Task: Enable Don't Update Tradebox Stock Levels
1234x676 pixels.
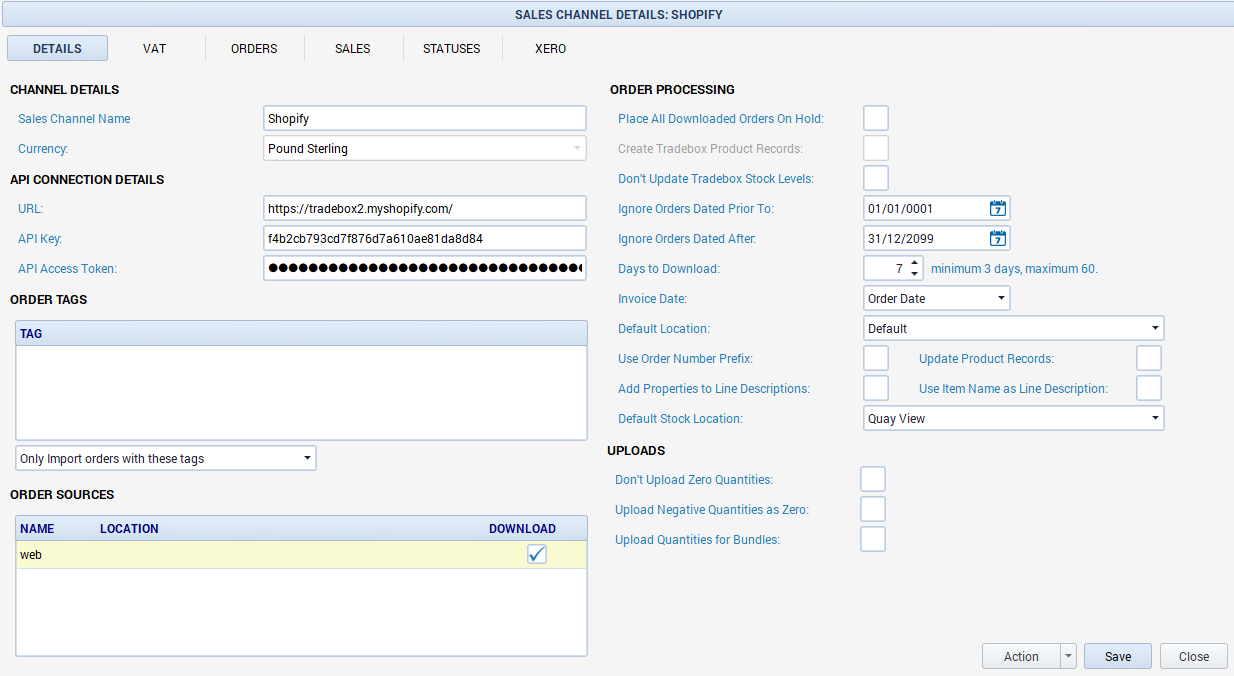Action: 876,178
